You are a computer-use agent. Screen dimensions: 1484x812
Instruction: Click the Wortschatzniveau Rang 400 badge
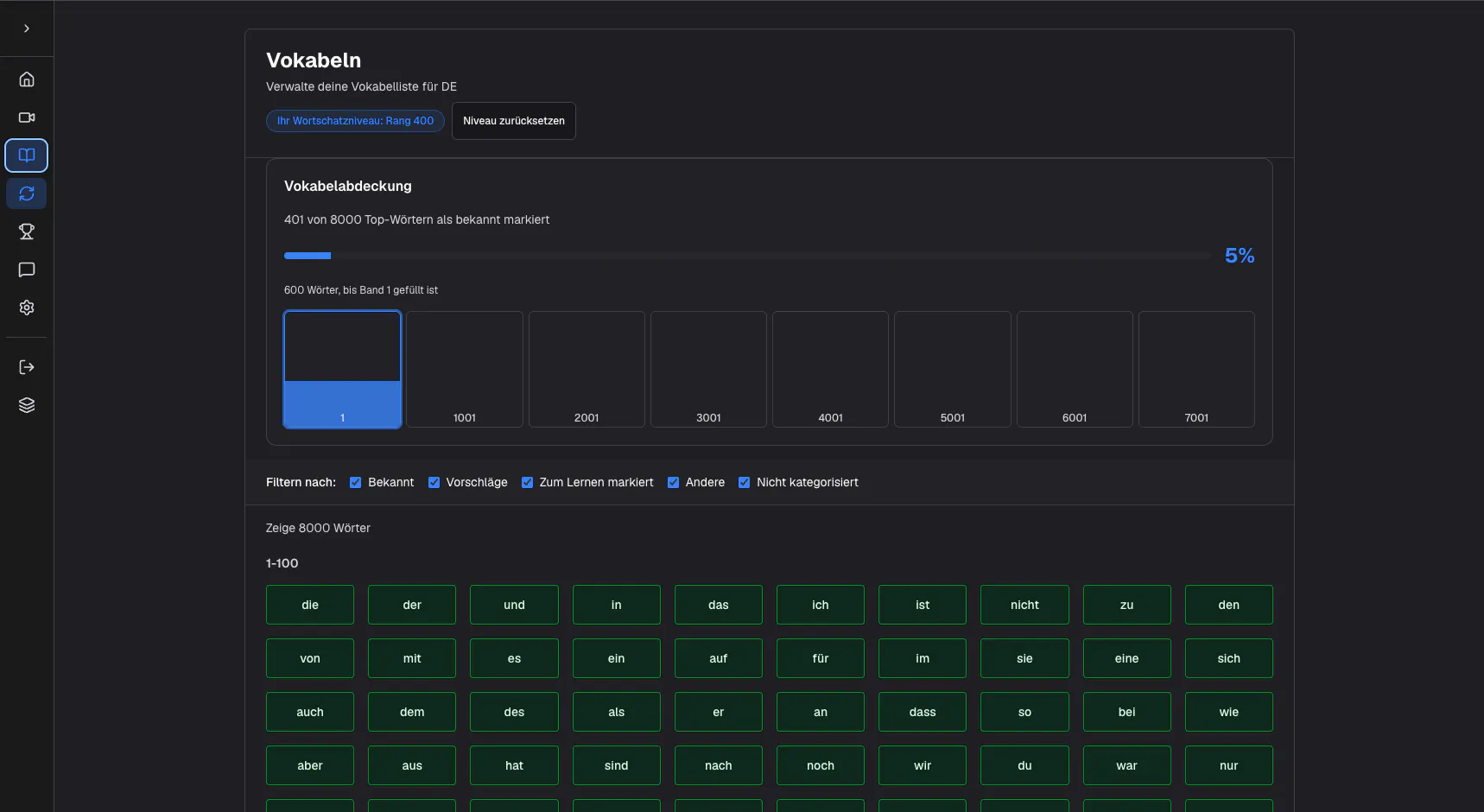pyautogui.click(x=355, y=121)
